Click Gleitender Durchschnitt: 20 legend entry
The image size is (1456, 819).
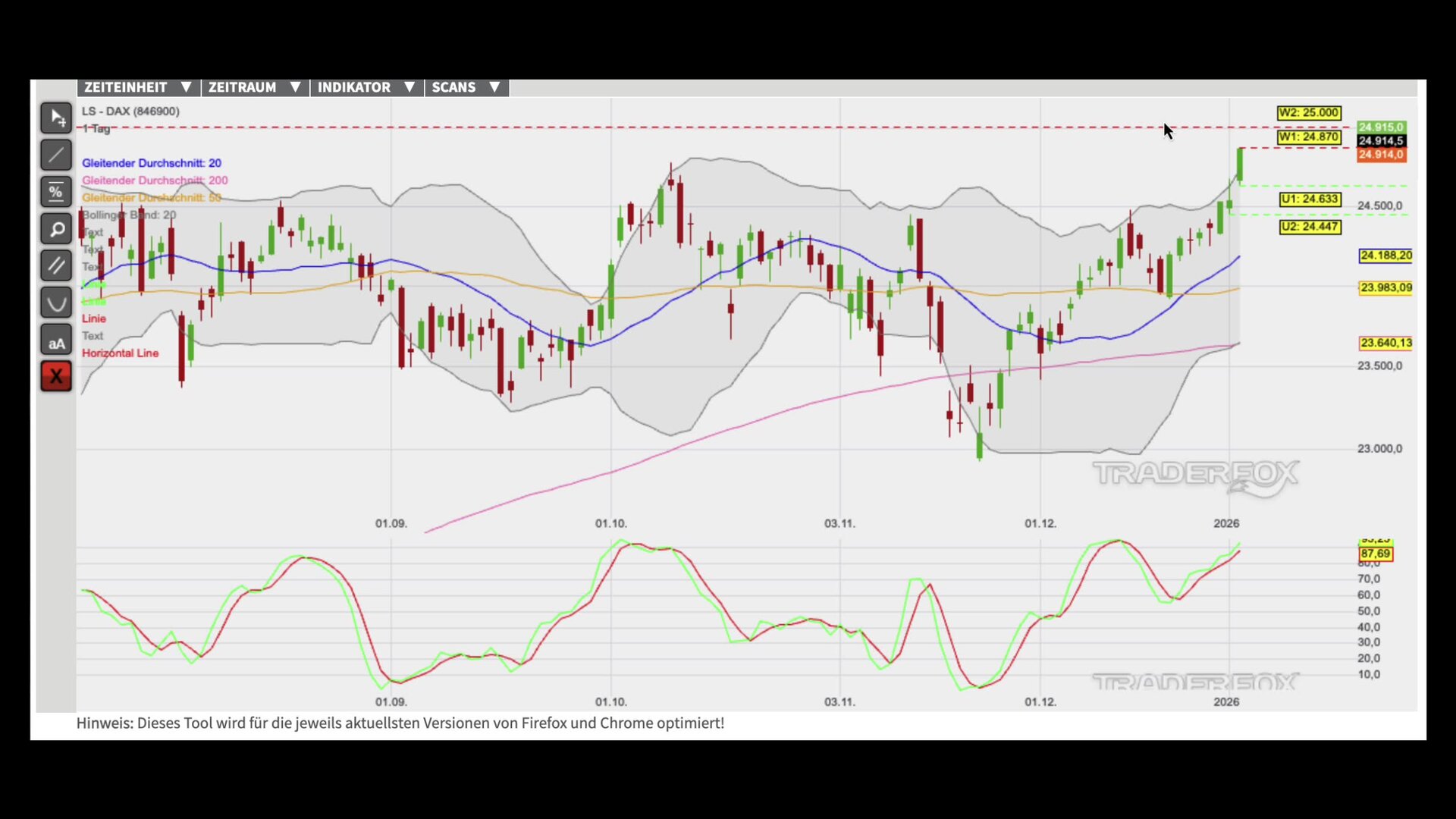(x=152, y=163)
